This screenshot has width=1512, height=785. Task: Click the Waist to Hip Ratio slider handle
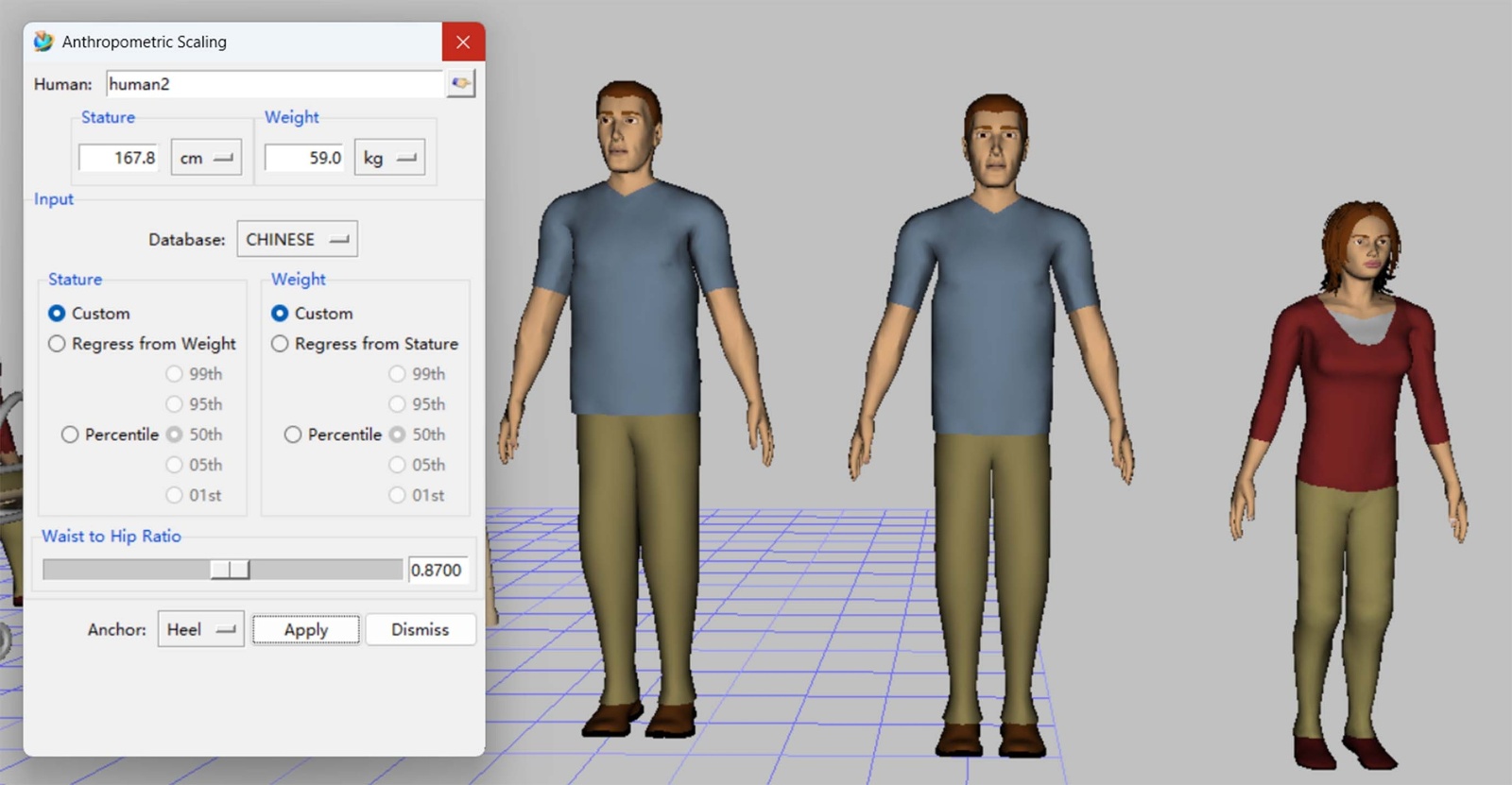coord(230,570)
